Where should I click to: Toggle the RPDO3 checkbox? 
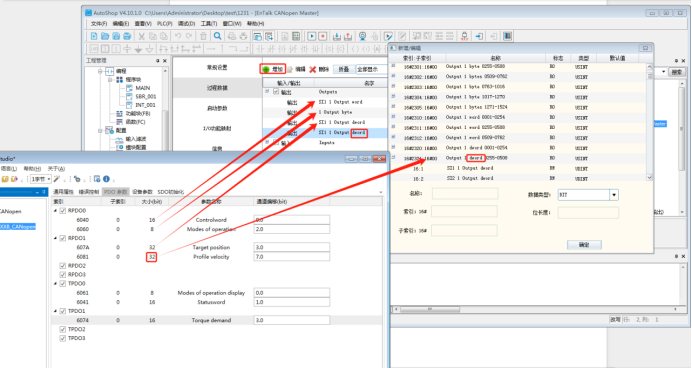click(63, 274)
